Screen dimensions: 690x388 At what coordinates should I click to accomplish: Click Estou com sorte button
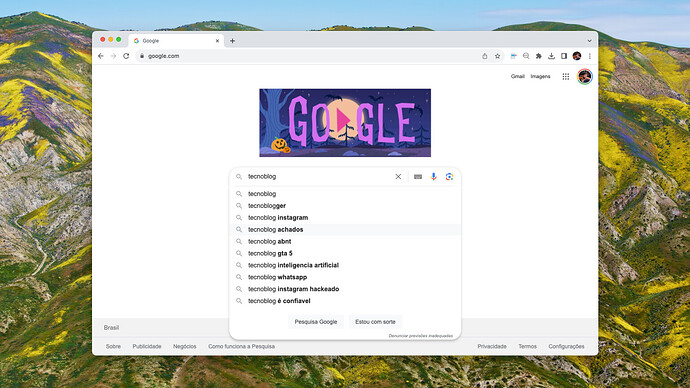(375, 322)
